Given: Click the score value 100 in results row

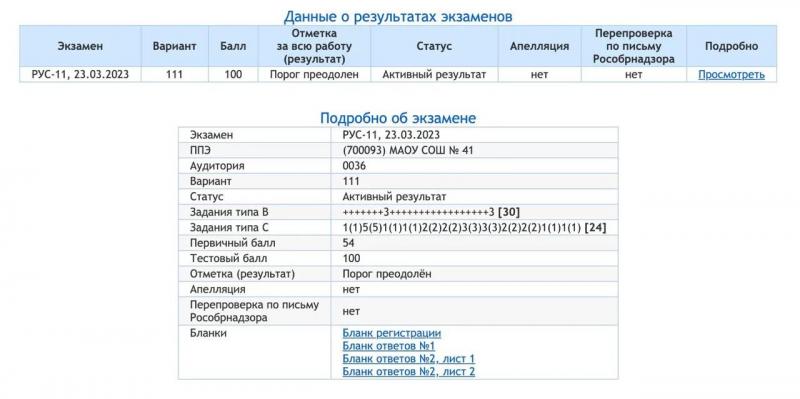Looking at the screenshot, I should coord(233,74).
